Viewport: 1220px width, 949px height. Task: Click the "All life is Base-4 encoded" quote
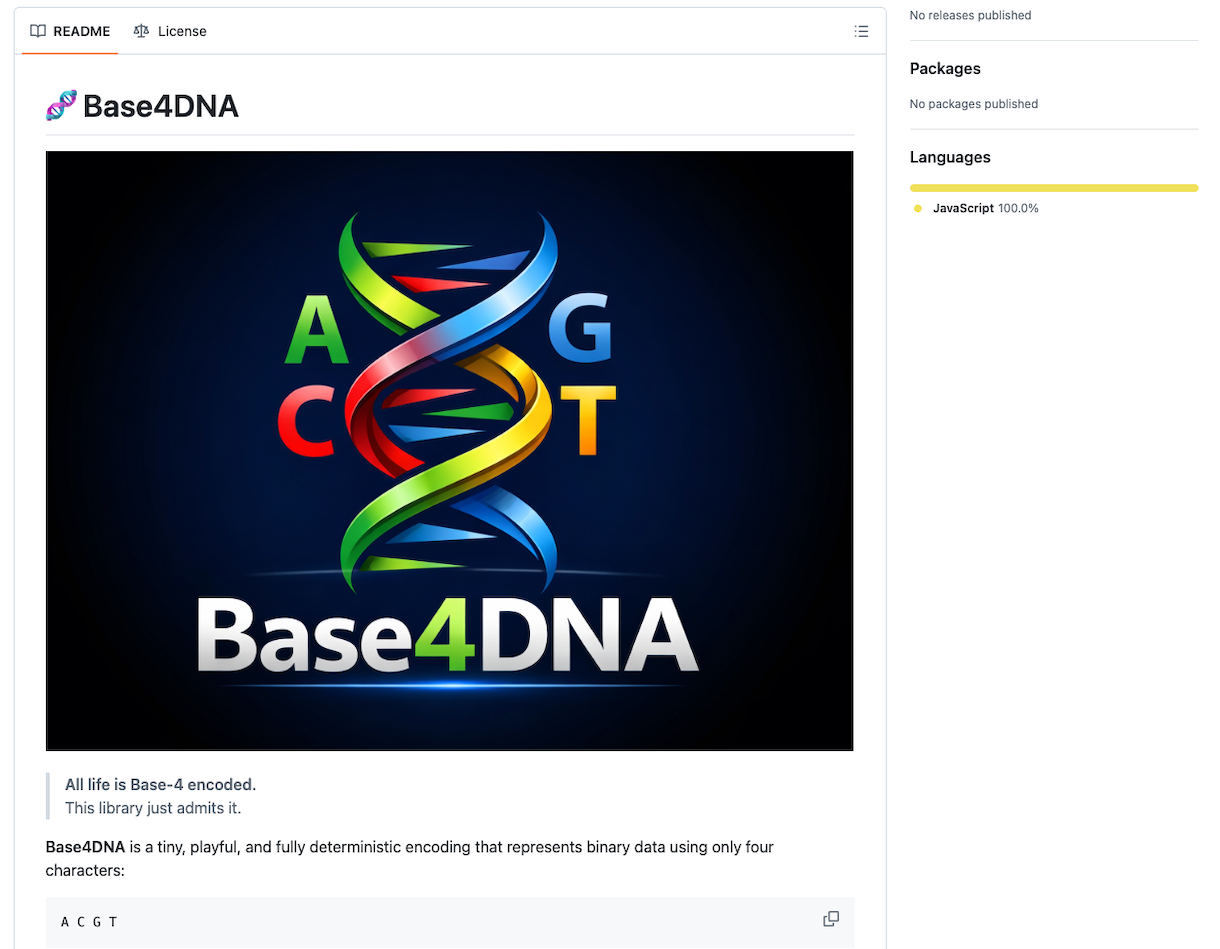[161, 784]
